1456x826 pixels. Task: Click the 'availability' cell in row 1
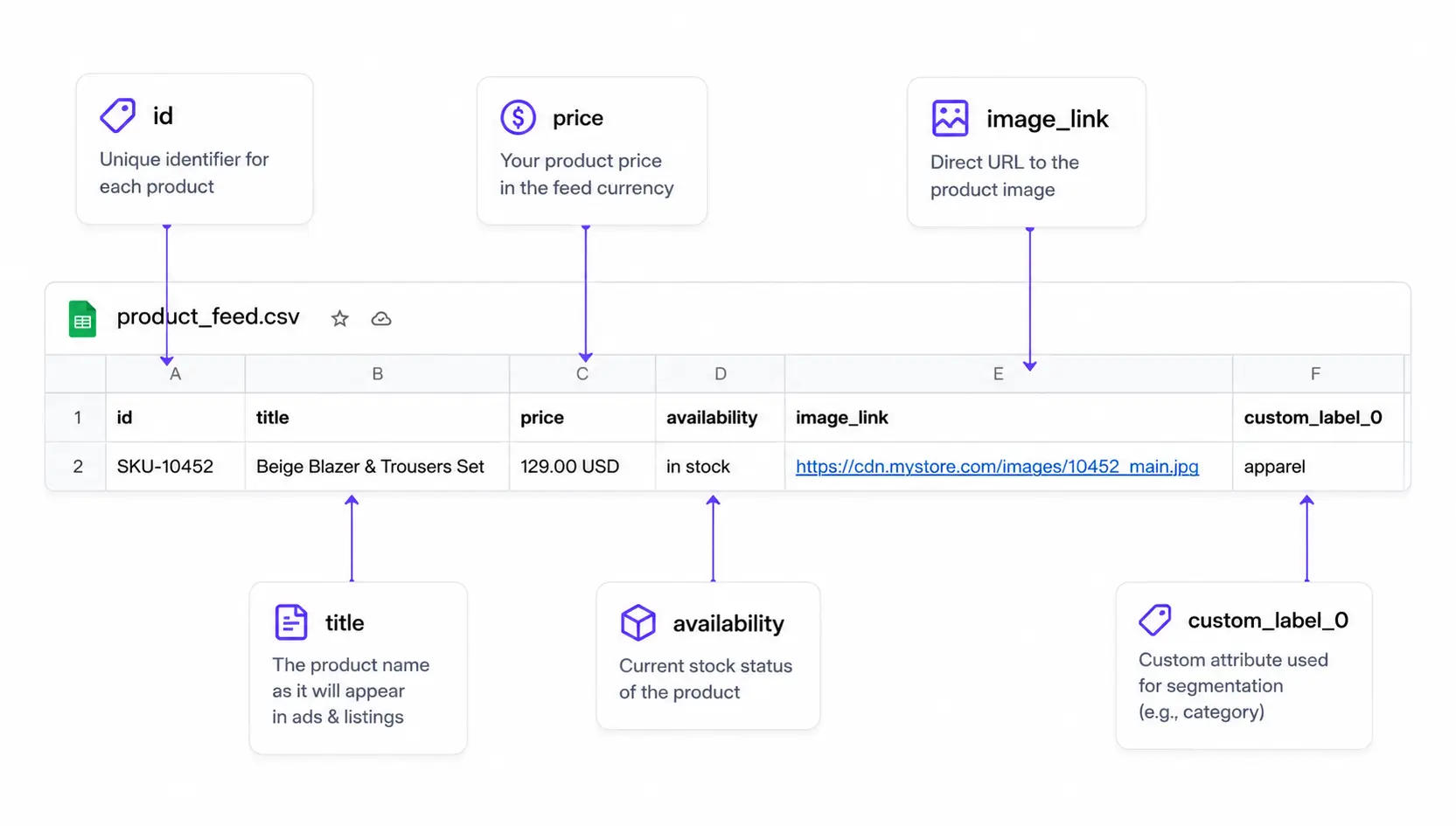pyautogui.click(x=721, y=418)
